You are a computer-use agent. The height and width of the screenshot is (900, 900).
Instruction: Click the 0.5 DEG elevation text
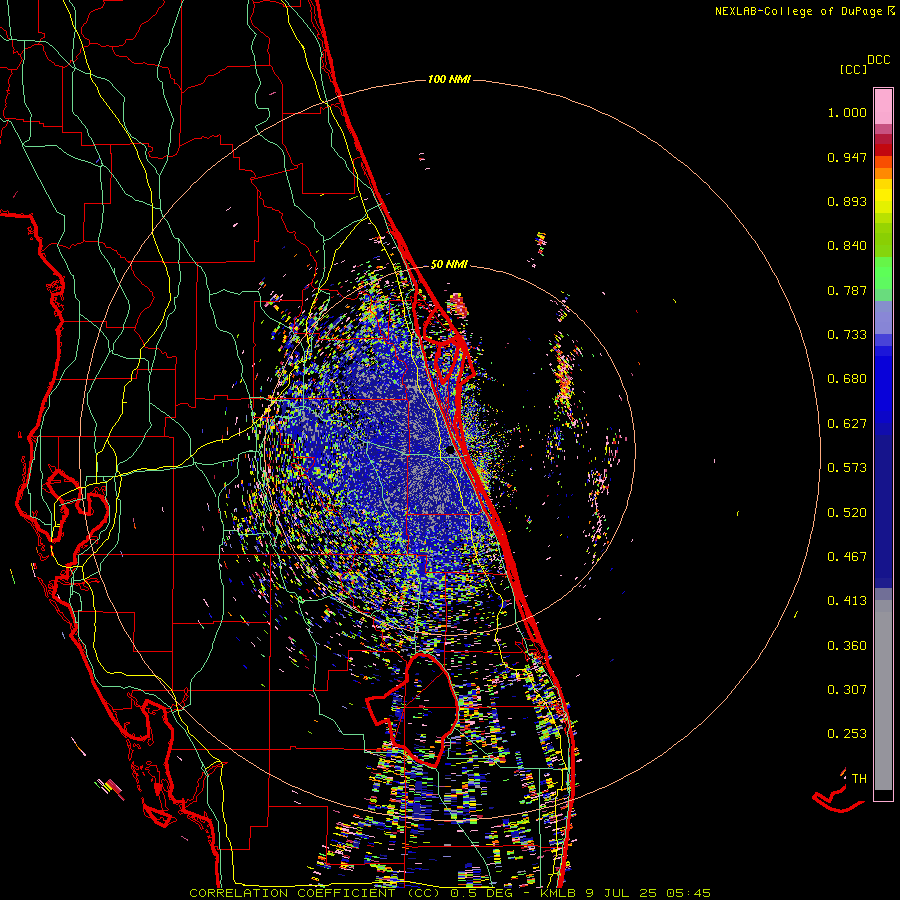tap(481, 893)
